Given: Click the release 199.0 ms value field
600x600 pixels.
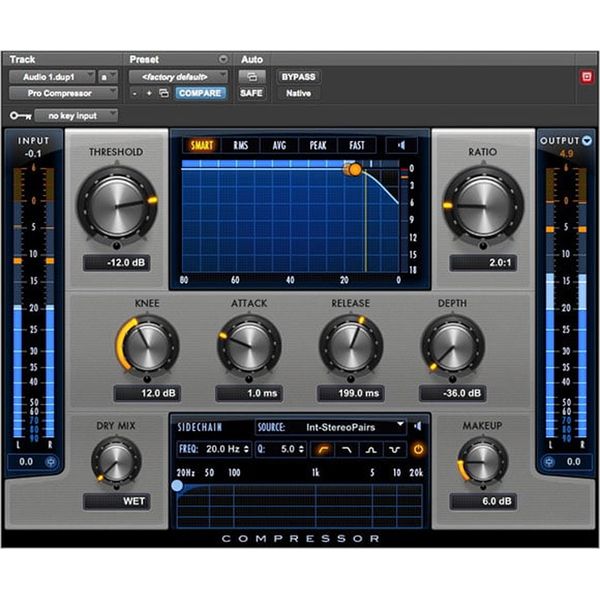Looking at the screenshot, I should (351, 393).
